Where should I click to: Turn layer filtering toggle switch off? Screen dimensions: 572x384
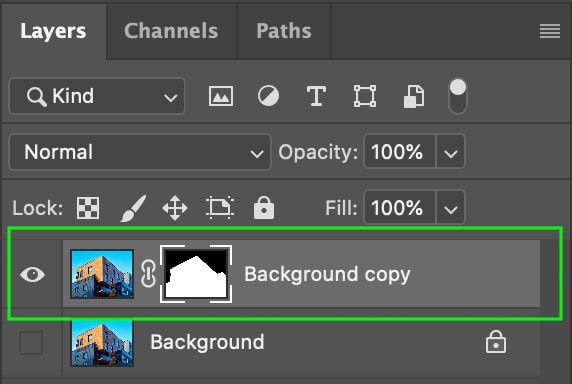[458, 97]
